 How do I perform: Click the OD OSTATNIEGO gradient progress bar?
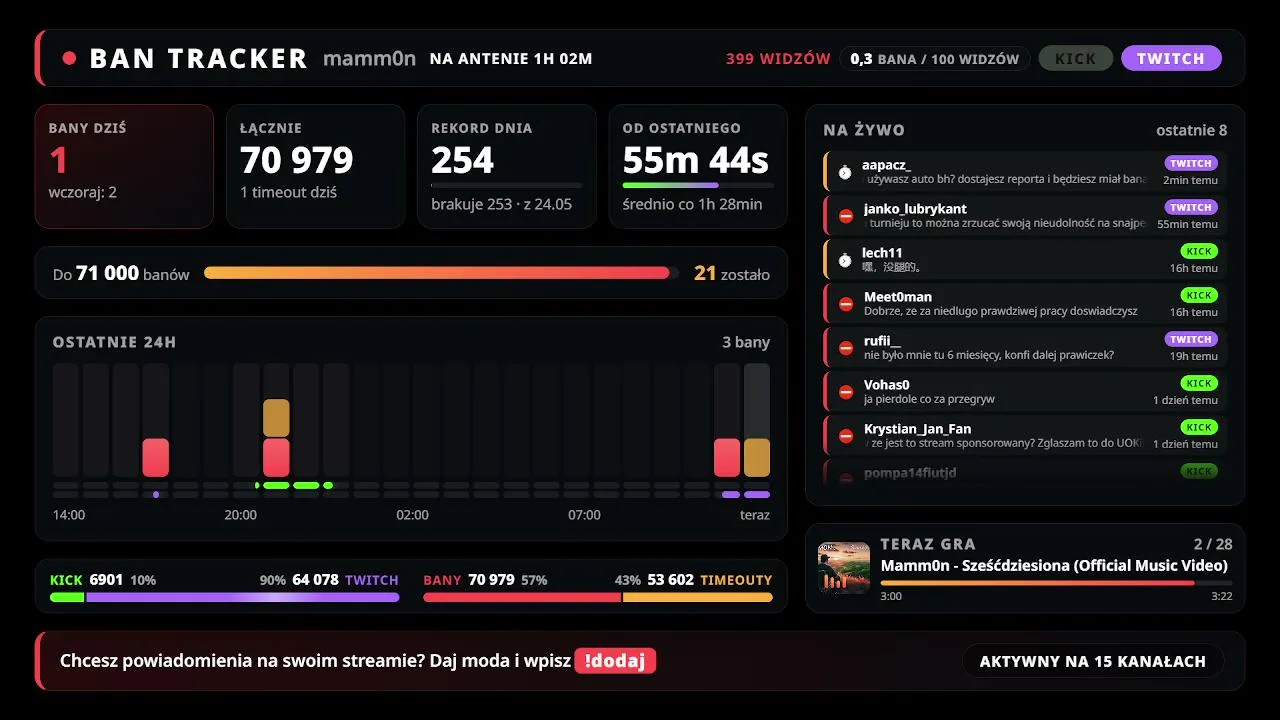[698, 185]
